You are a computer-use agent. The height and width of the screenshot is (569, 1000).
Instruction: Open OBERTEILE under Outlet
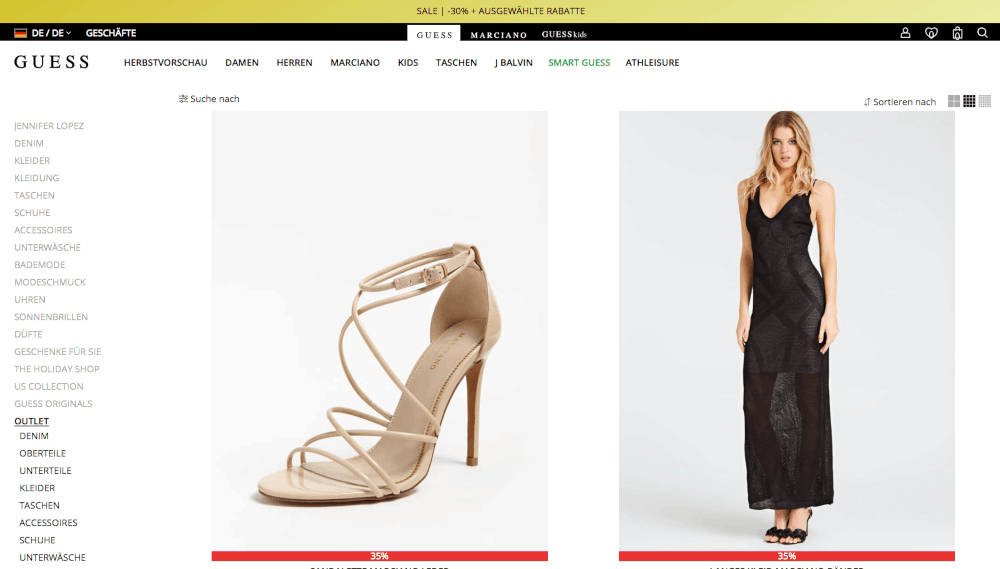click(43, 454)
